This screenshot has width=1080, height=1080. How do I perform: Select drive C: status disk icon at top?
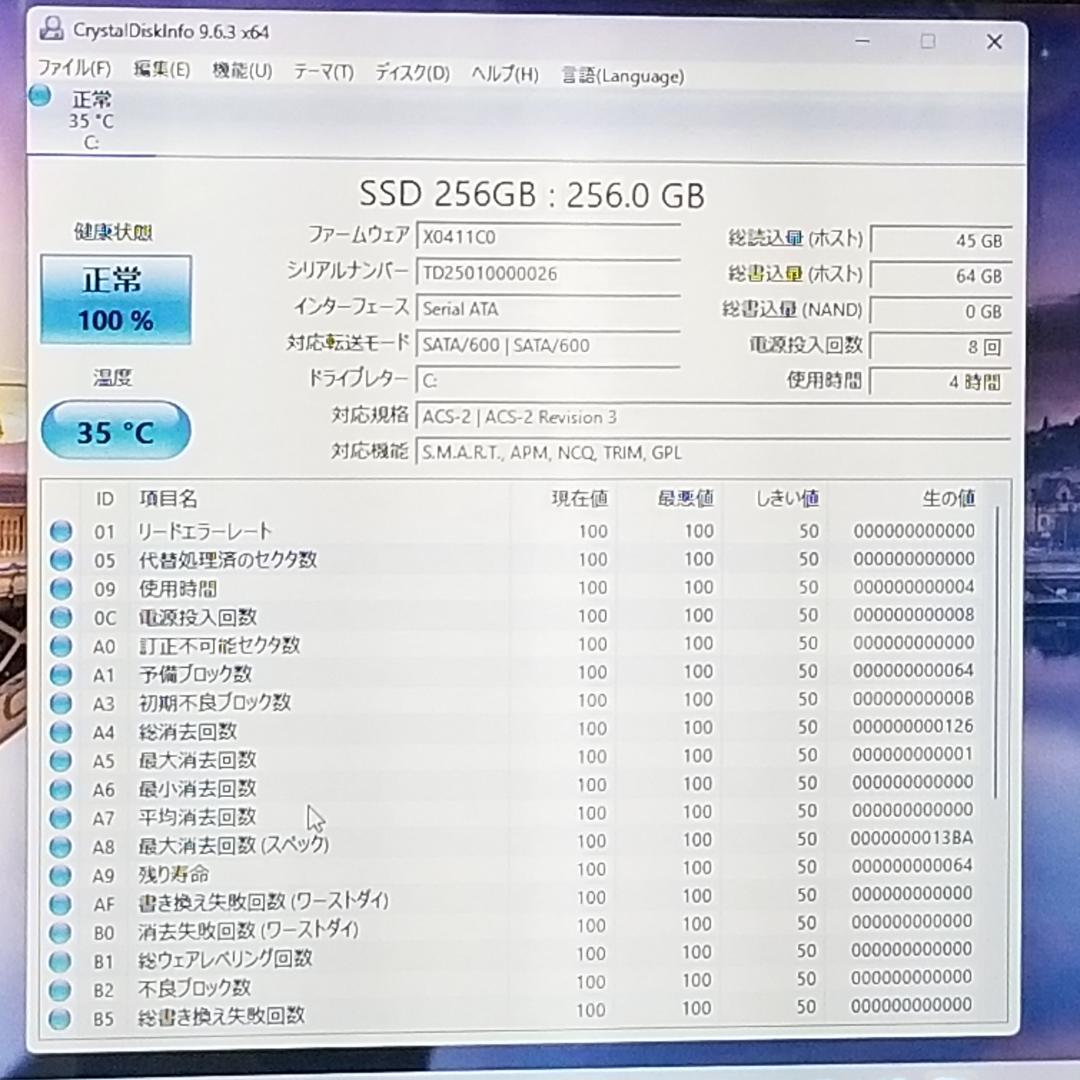[40, 96]
